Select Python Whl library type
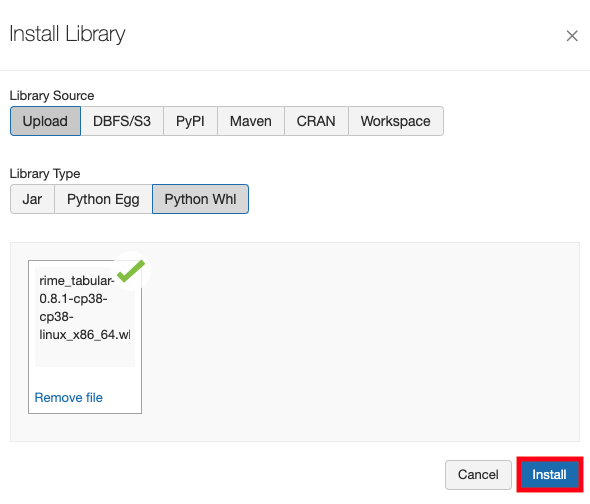Image resolution: width=590 pixels, height=504 pixels. (200, 199)
